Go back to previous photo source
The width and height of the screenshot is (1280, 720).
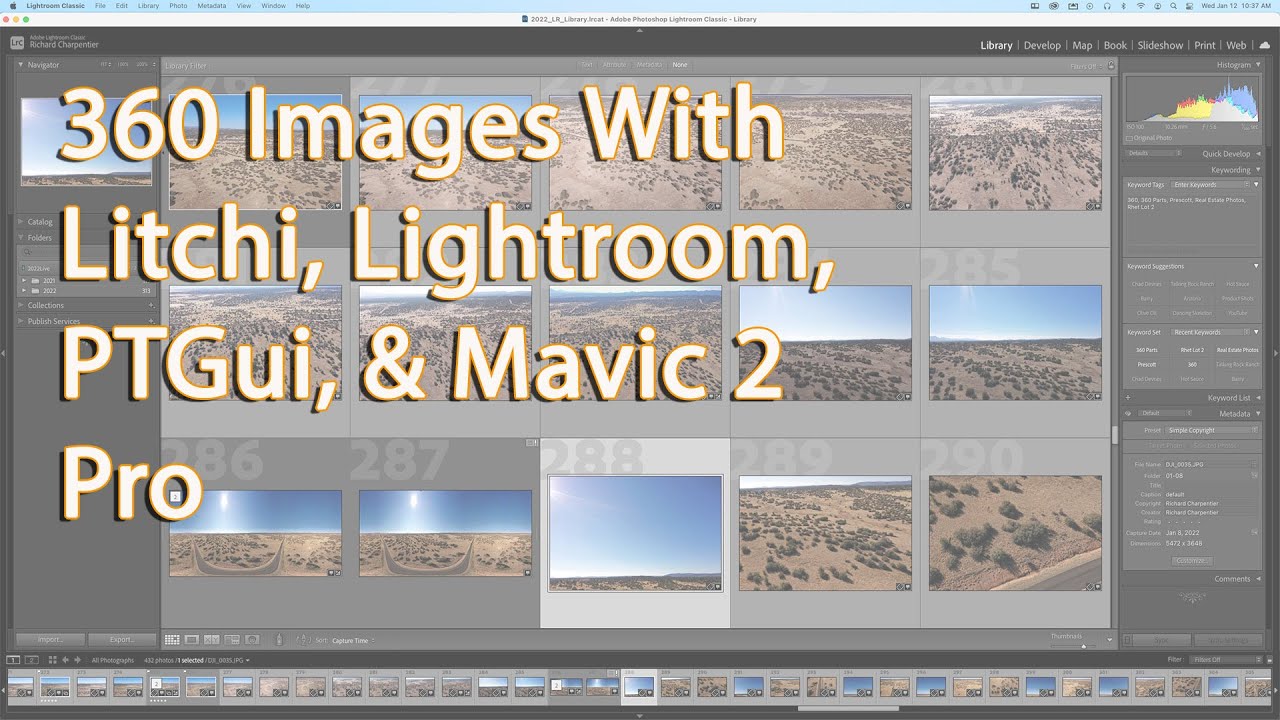tap(66, 660)
